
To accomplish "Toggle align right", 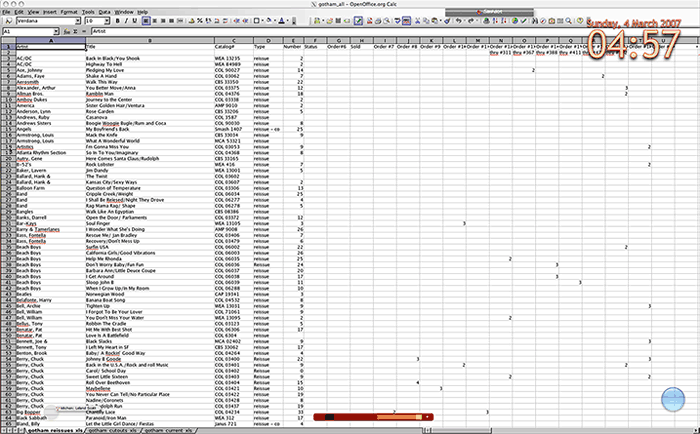I will tap(163, 21).
